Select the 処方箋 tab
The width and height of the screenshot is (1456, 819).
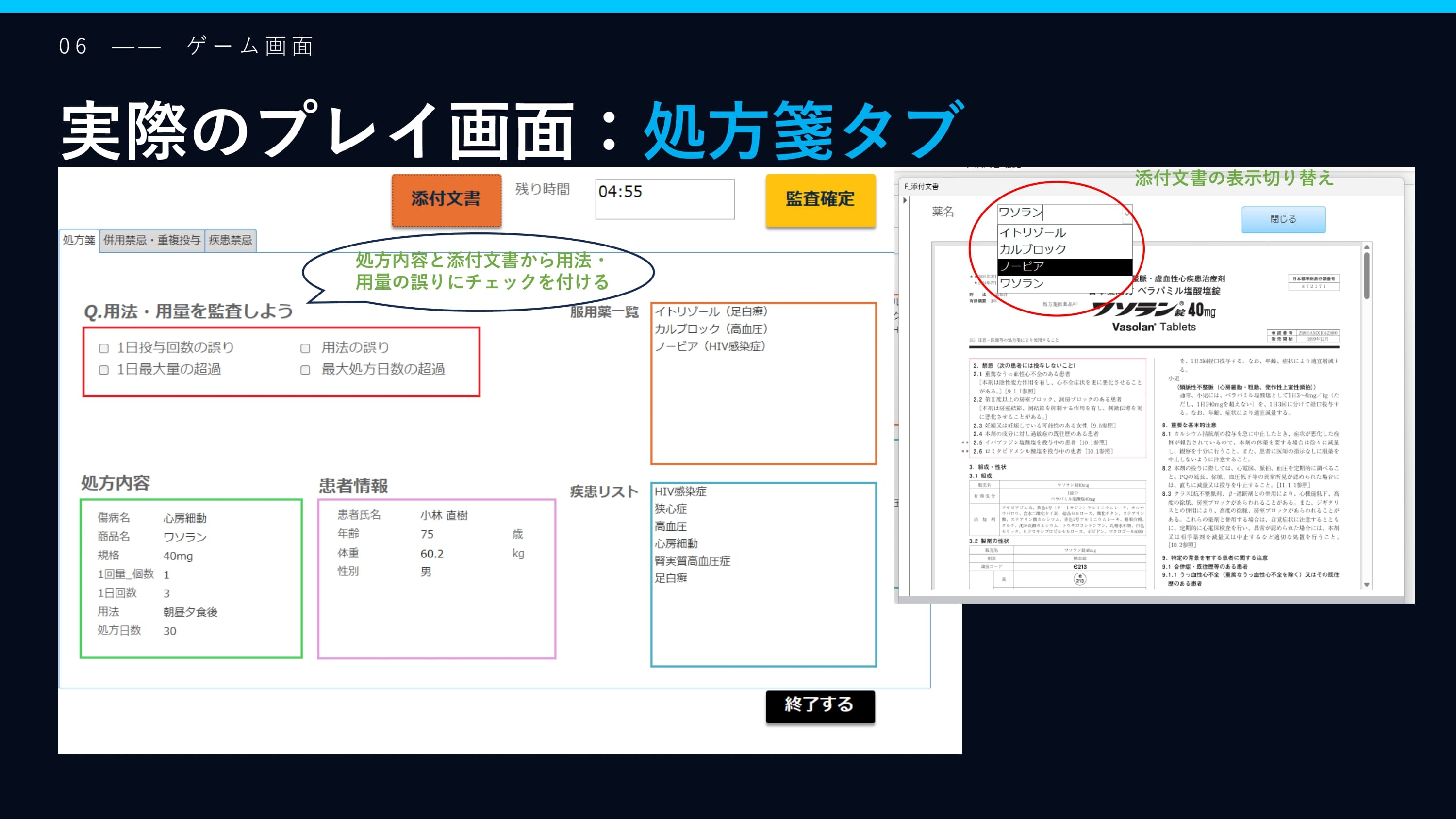coord(79,240)
